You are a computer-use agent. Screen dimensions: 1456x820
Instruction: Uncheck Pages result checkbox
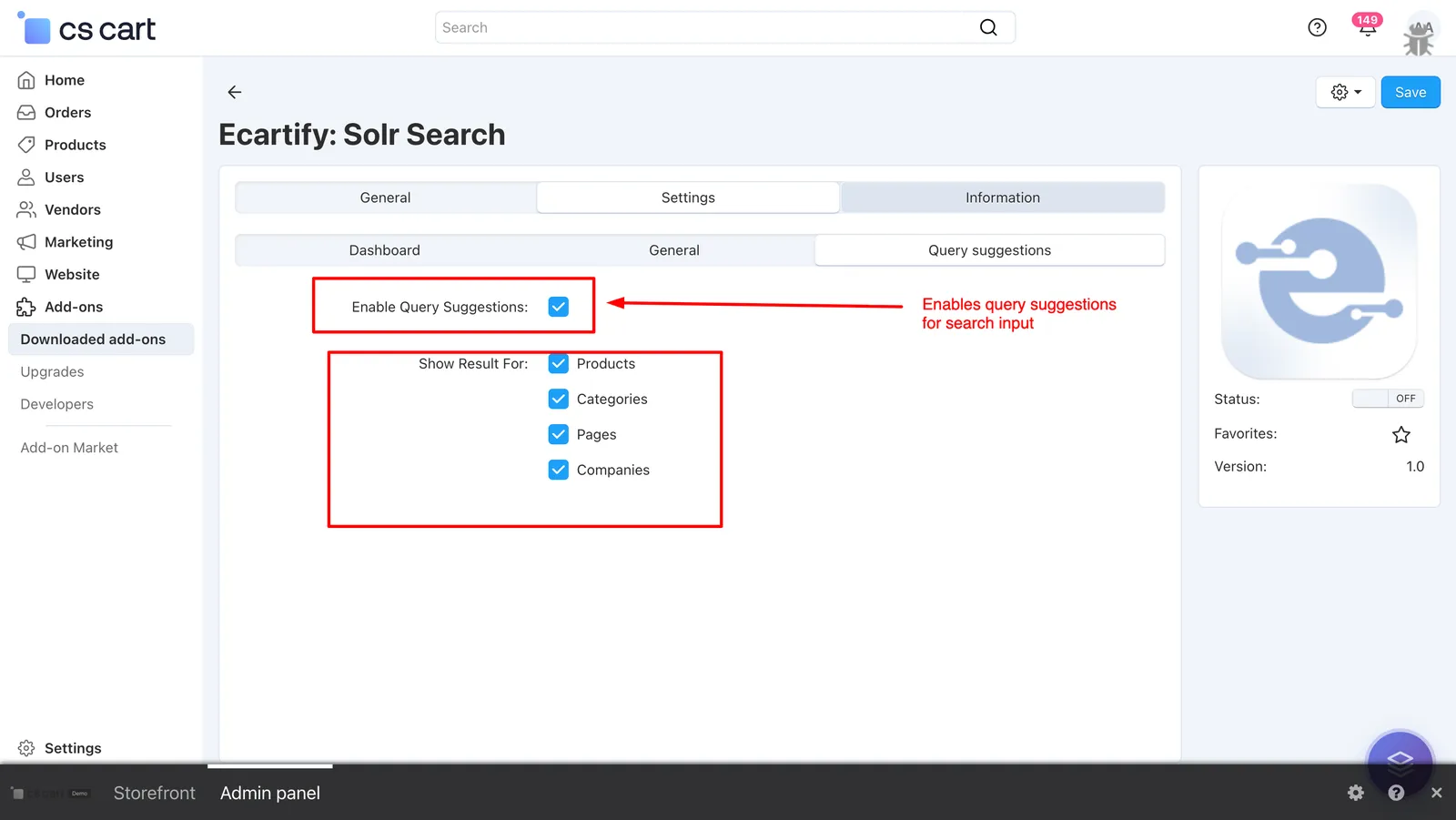(x=559, y=435)
